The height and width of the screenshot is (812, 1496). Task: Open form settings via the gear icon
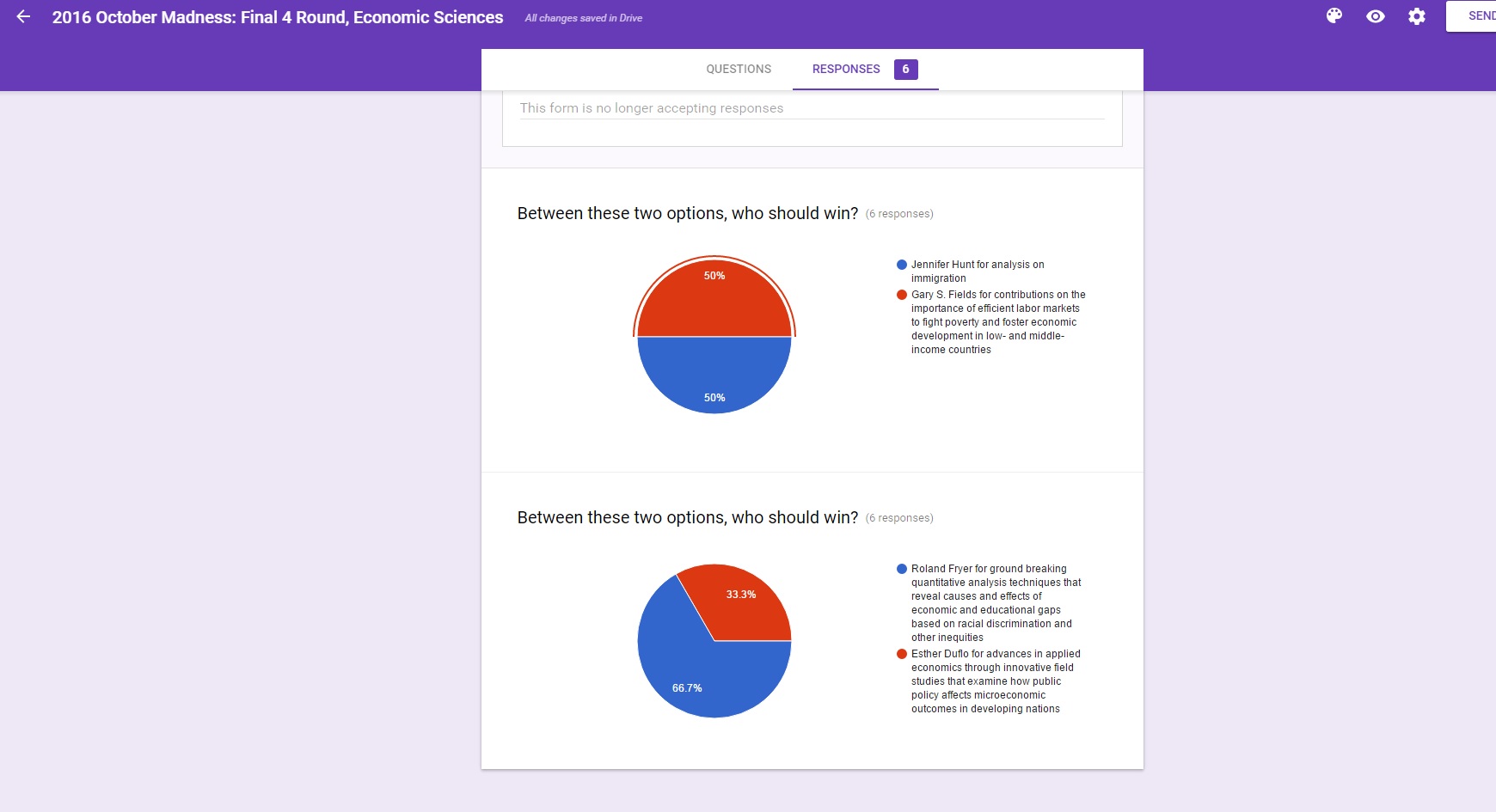point(1416,16)
